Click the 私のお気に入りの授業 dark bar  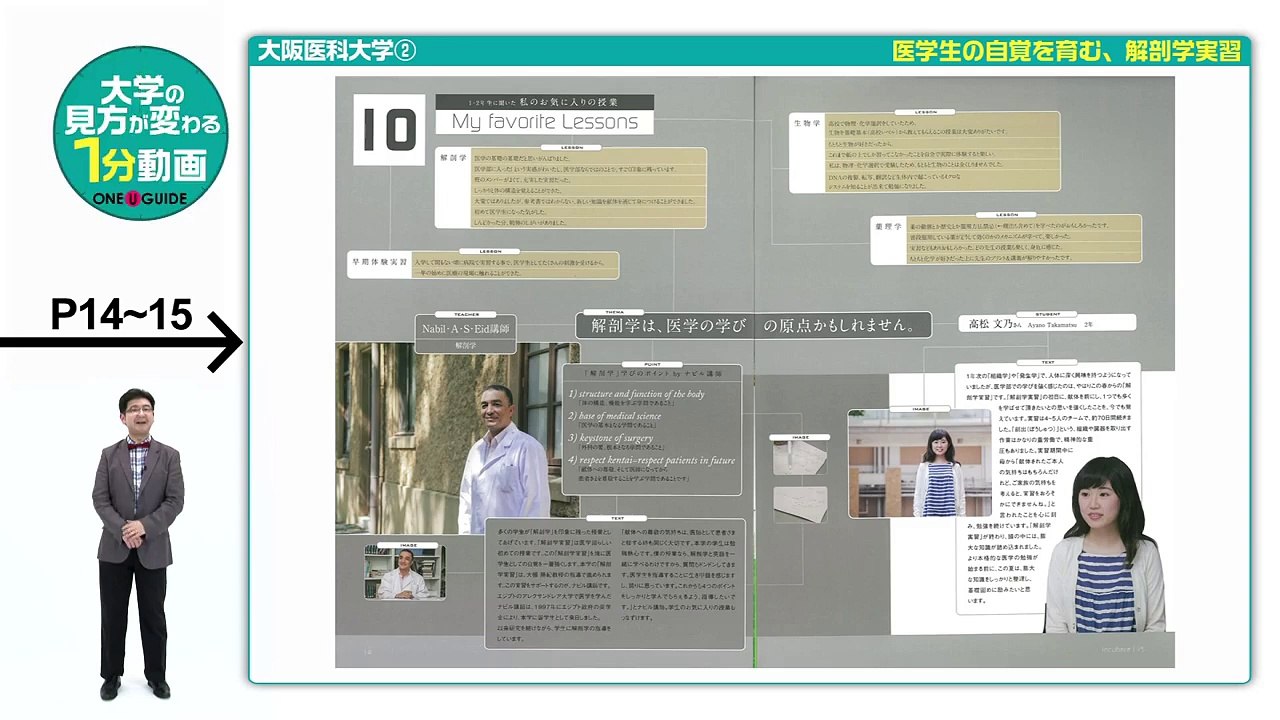pos(545,102)
